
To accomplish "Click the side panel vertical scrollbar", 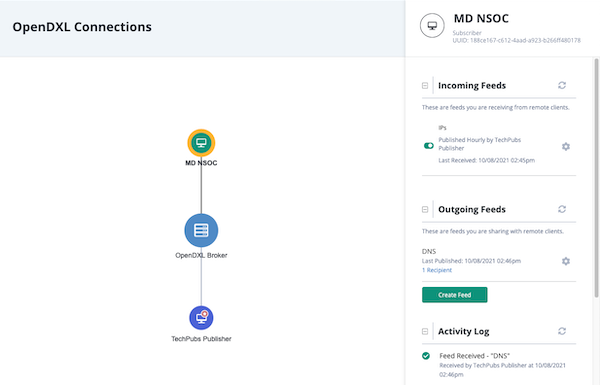I will click(596, 178).
